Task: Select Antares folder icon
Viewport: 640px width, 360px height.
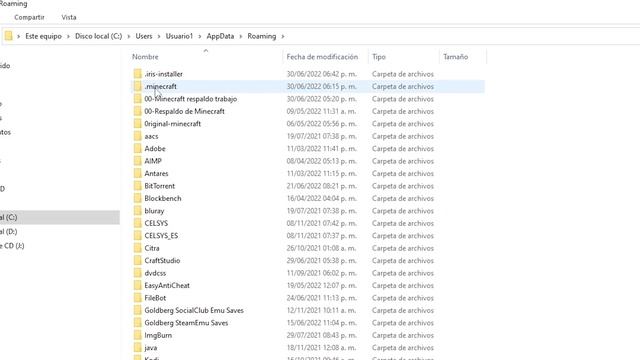Action: [138, 173]
